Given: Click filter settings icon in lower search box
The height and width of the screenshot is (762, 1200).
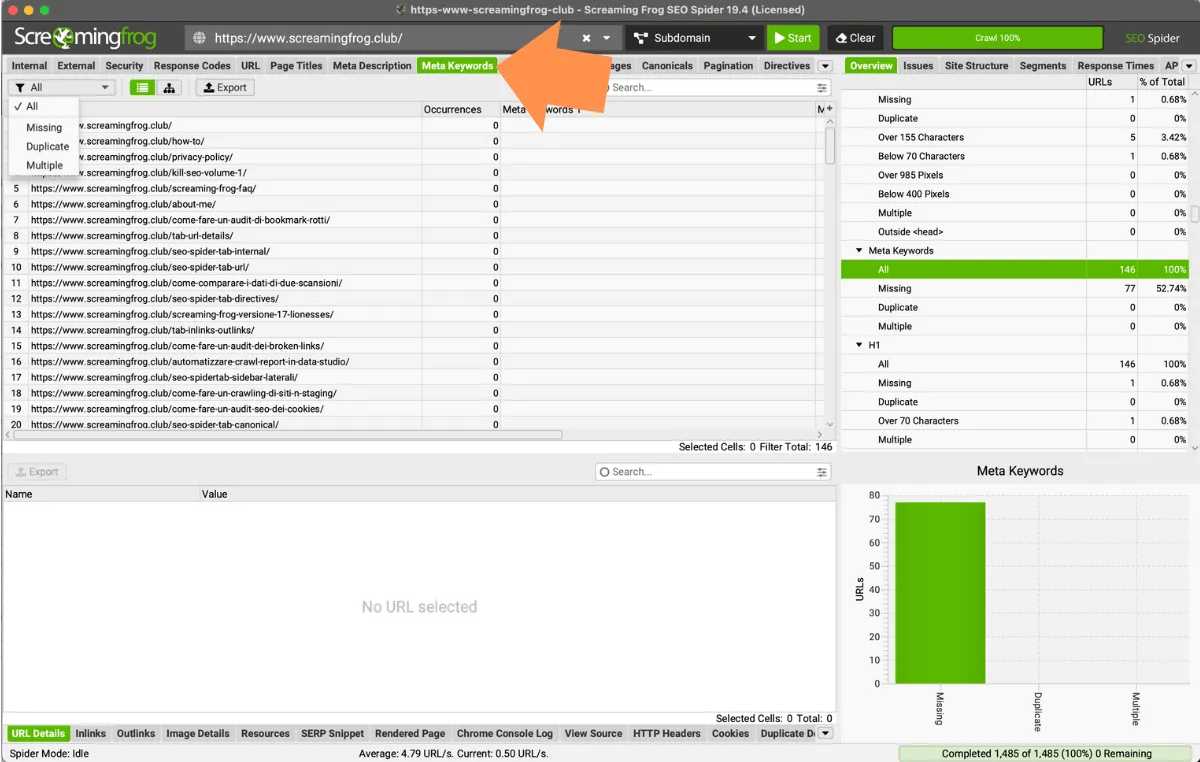Looking at the screenshot, I should tap(822, 472).
